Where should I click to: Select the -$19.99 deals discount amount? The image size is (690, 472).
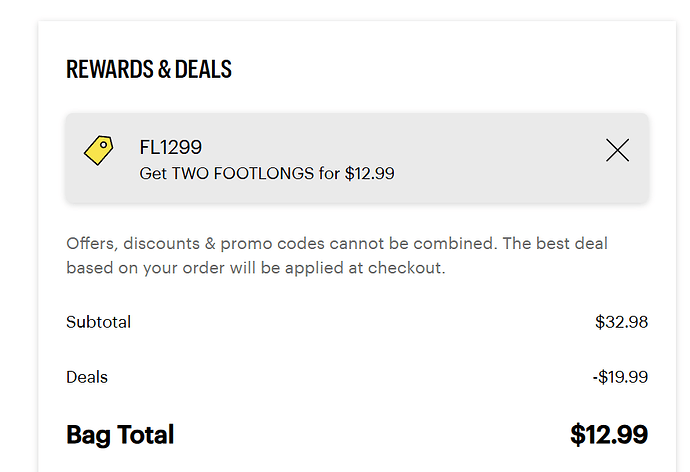(619, 377)
